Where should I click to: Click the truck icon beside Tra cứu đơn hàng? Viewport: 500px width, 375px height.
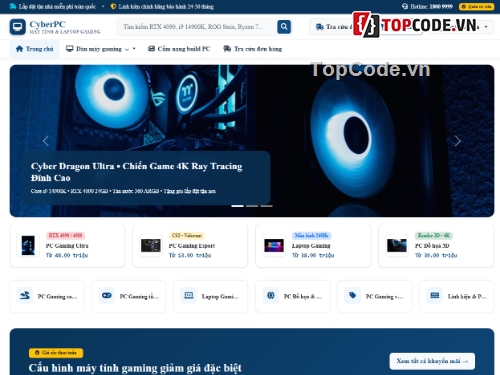tap(227, 49)
